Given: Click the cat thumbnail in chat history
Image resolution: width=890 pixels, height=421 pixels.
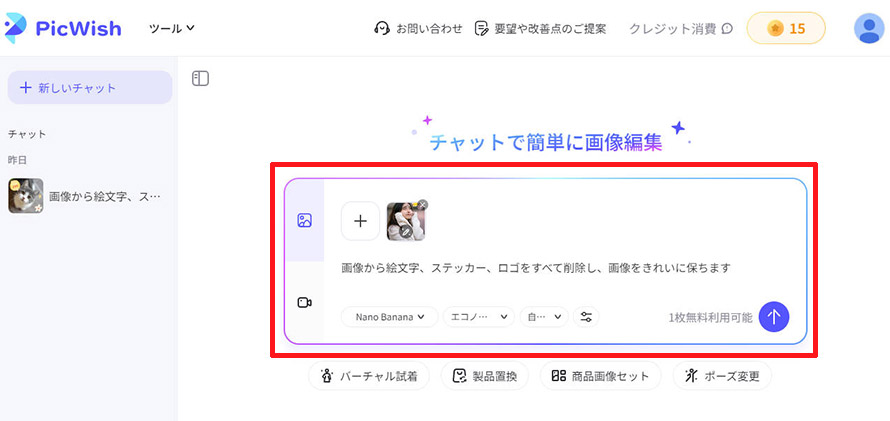Looking at the screenshot, I should [x=26, y=196].
